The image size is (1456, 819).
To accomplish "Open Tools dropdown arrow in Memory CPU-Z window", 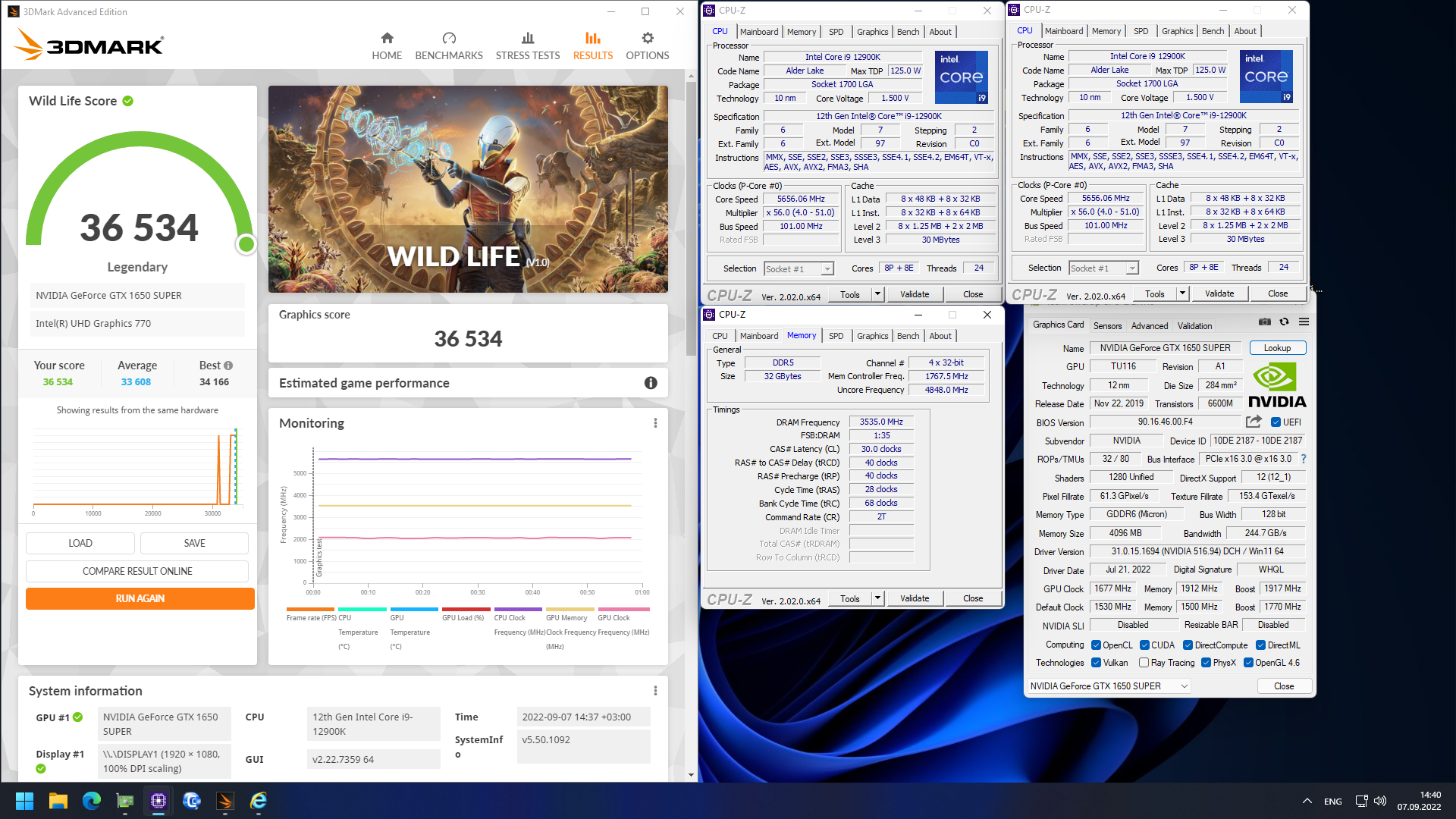I will pos(877,598).
